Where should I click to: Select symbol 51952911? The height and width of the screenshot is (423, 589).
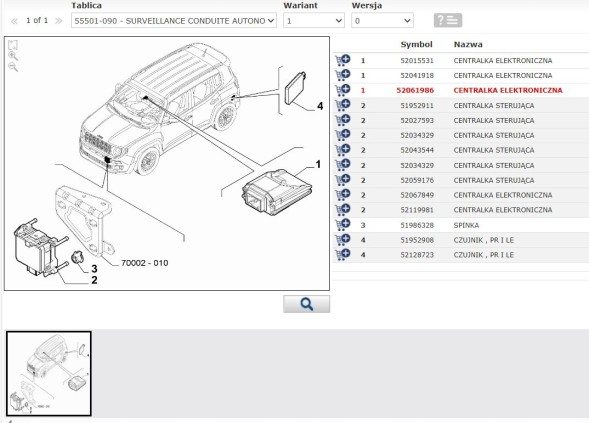[x=417, y=106]
